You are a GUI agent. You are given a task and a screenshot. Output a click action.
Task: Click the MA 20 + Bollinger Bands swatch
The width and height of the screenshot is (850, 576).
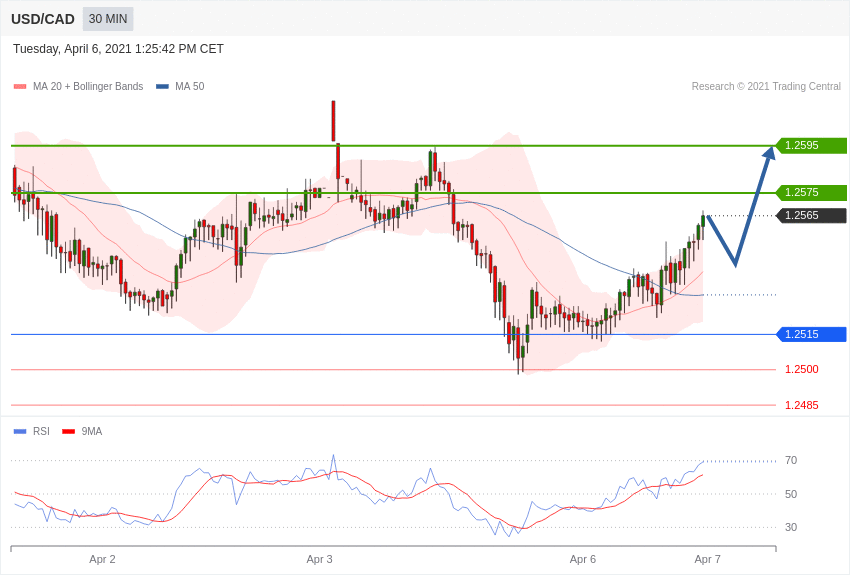tap(20, 87)
